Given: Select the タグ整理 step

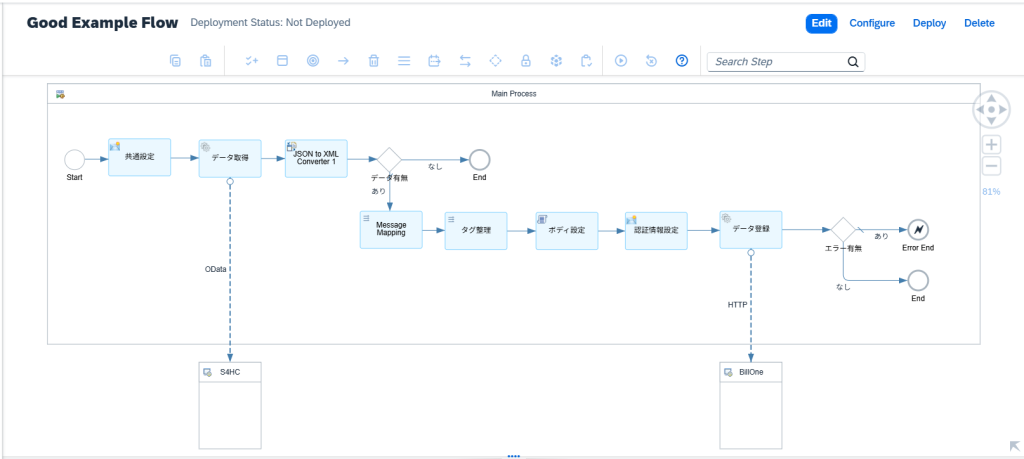Looking at the screenshot, I should point(476,230).
